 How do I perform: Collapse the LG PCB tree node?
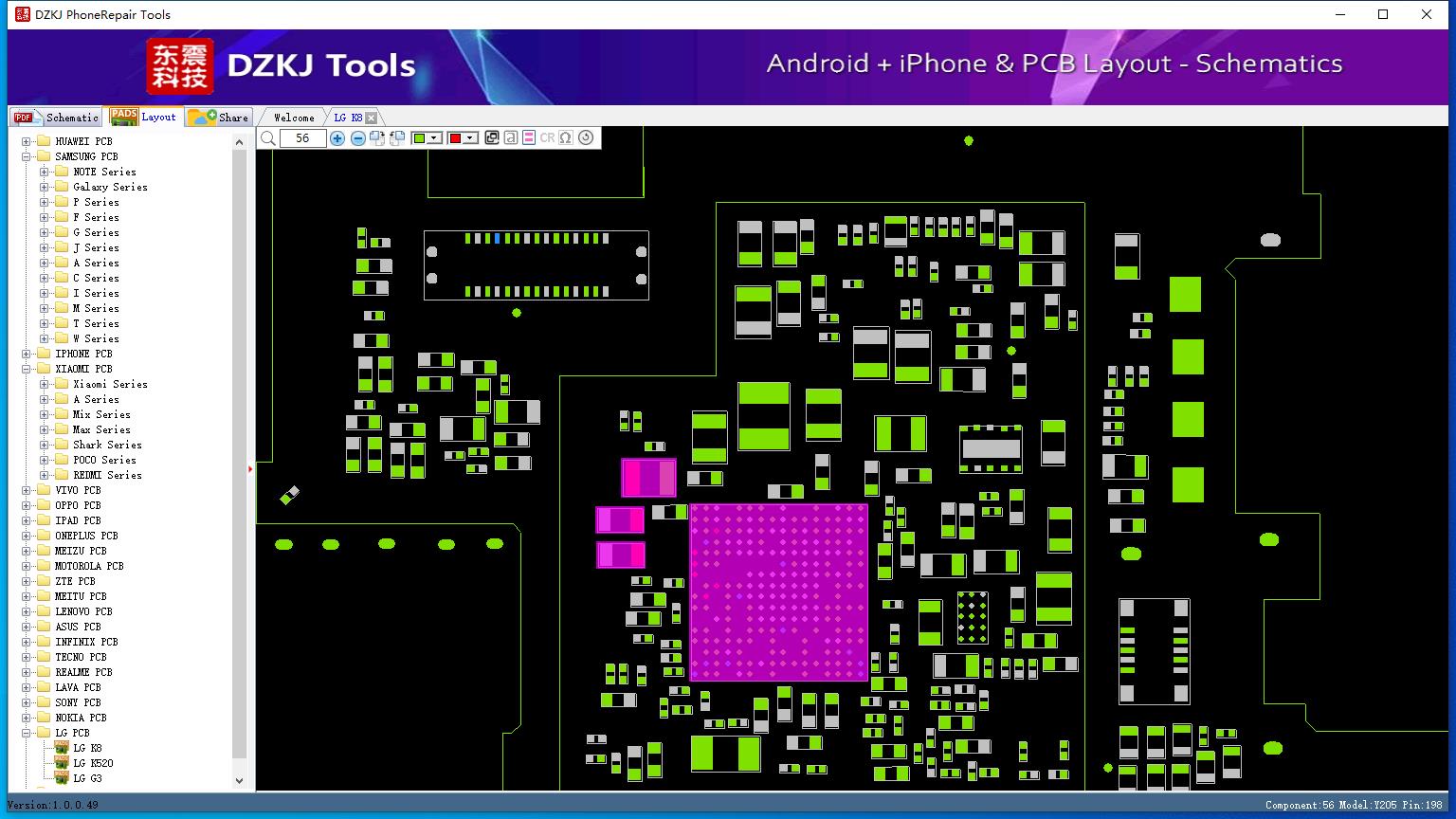tap(26, 733)
